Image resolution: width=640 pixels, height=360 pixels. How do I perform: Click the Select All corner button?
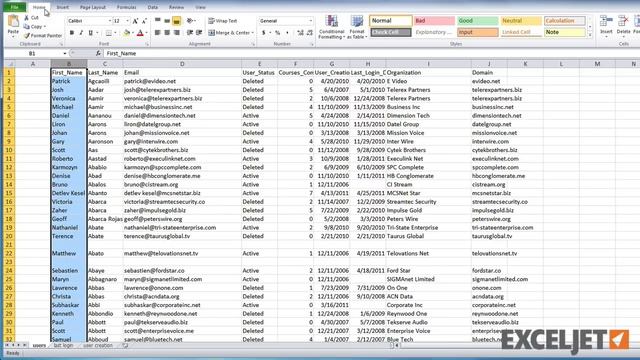(9, 64)
